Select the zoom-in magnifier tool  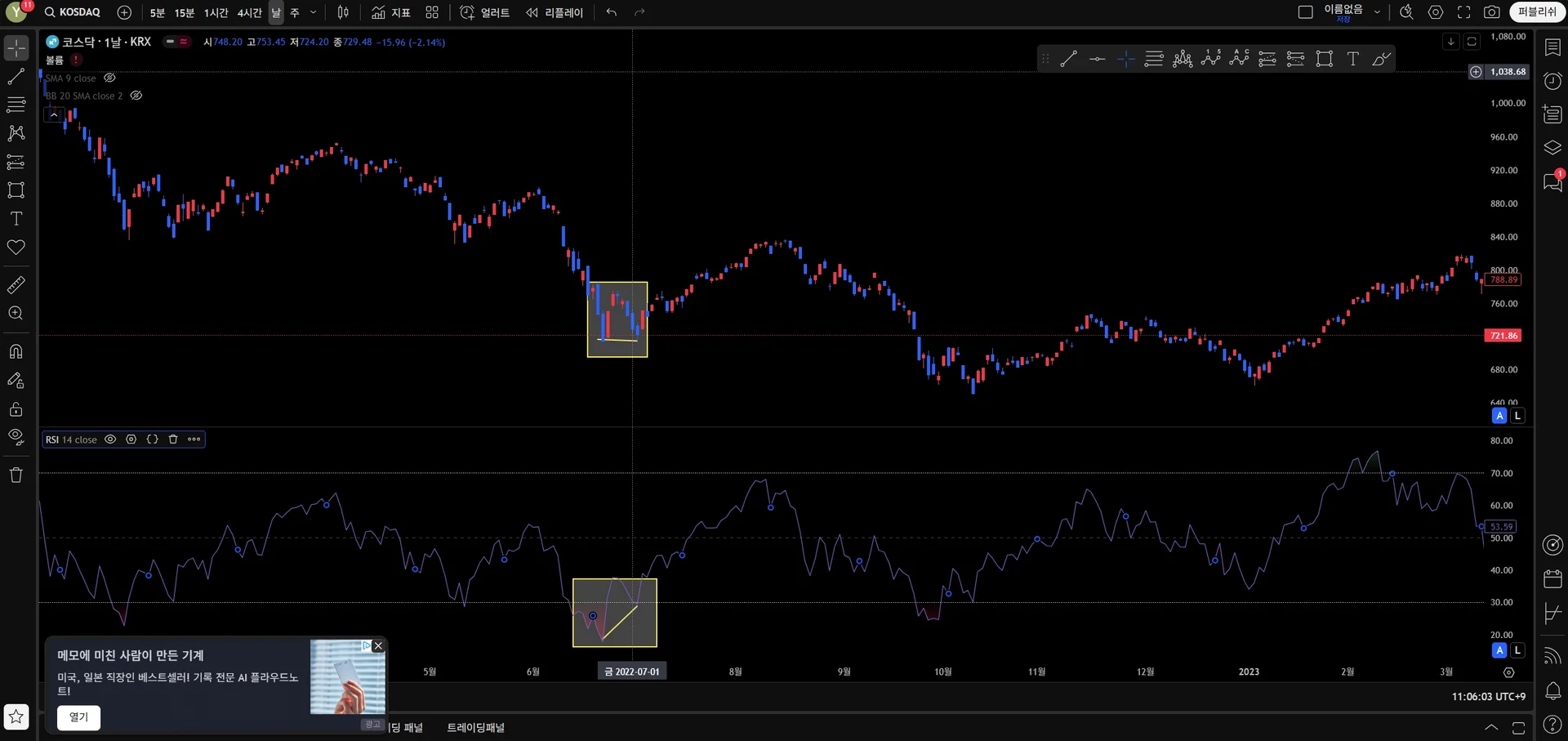tap(16, 314)
